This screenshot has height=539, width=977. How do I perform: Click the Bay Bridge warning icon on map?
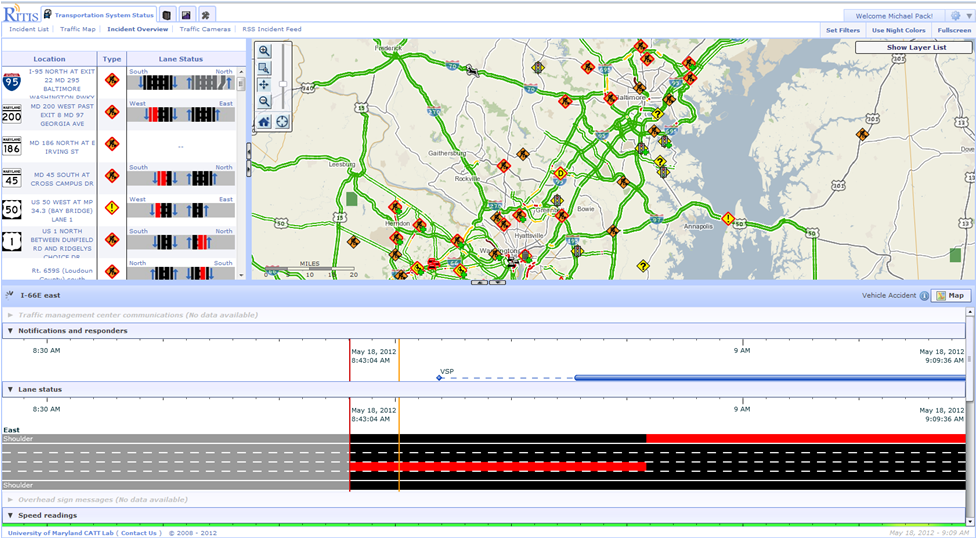tap(728, 219)
